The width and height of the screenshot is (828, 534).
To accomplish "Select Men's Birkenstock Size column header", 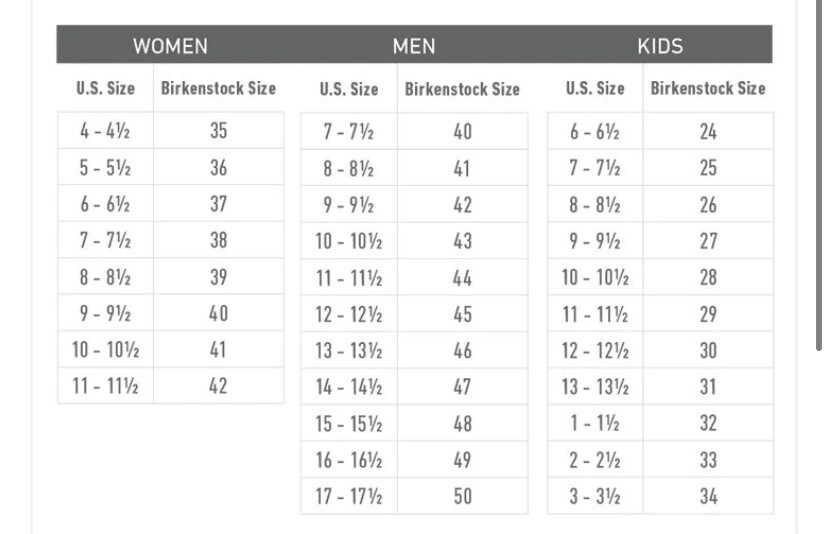I will coord(462,89).
